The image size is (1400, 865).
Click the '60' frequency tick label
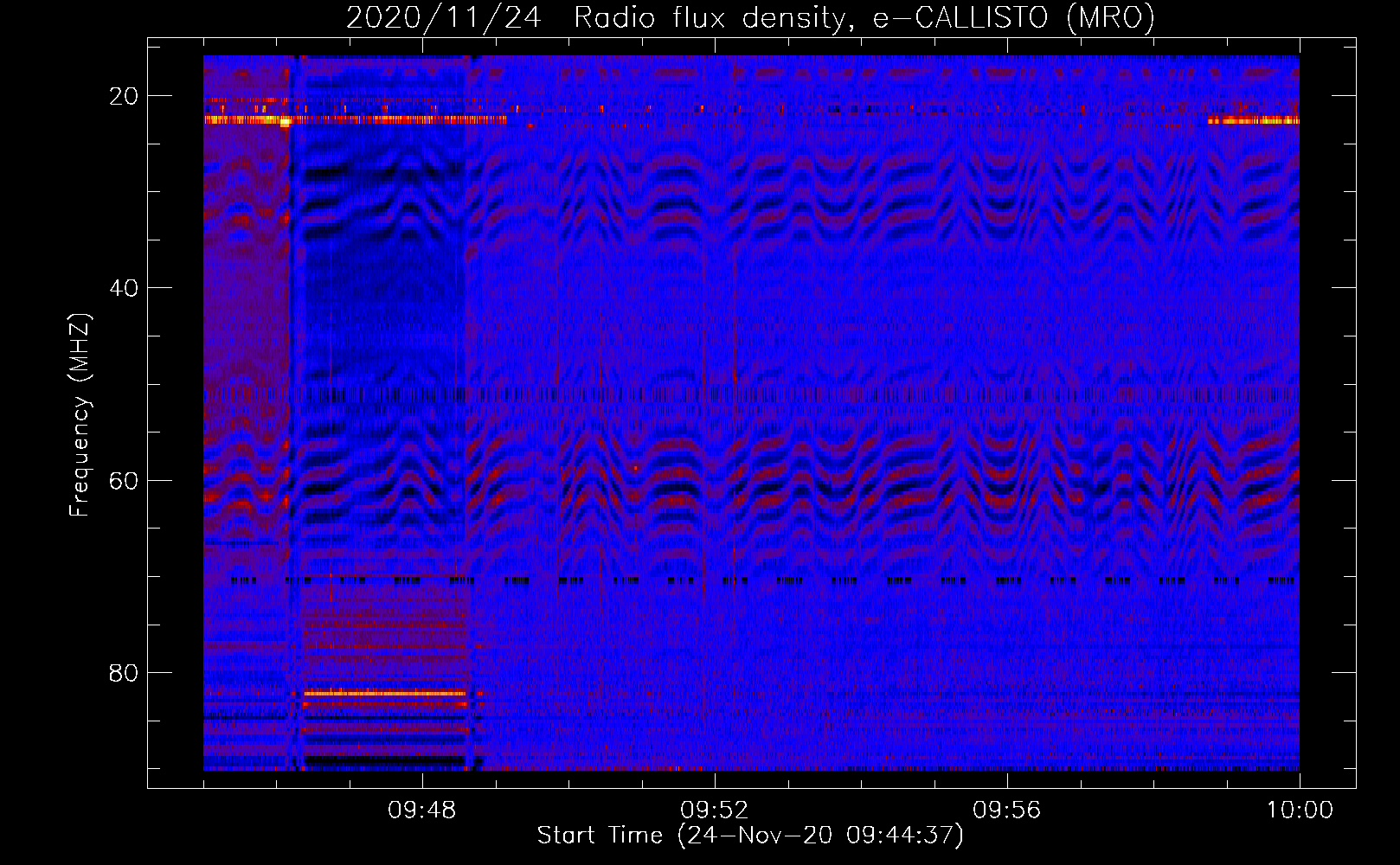(x=124, y=480)
